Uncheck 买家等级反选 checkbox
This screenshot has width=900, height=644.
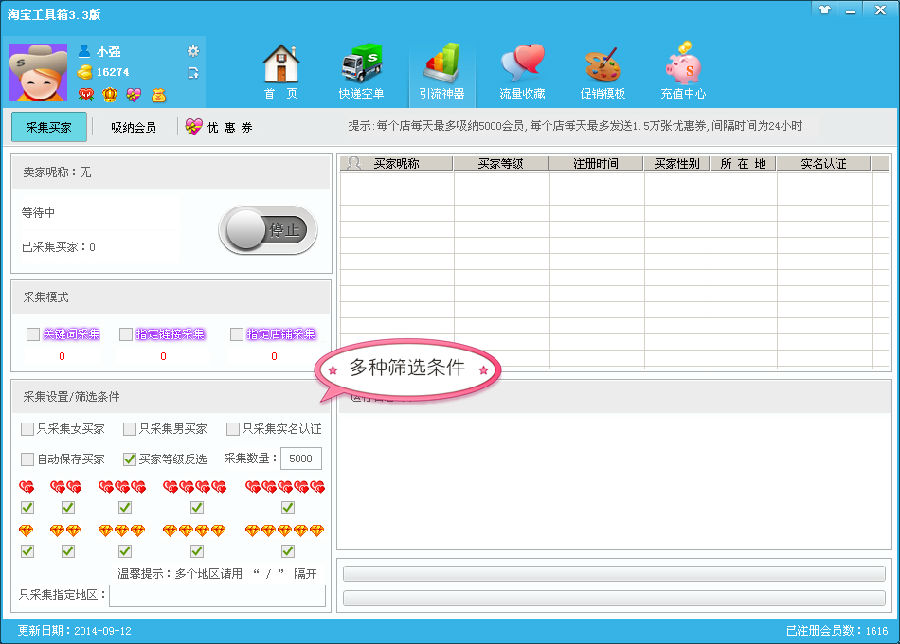click(x=129, y=460)
